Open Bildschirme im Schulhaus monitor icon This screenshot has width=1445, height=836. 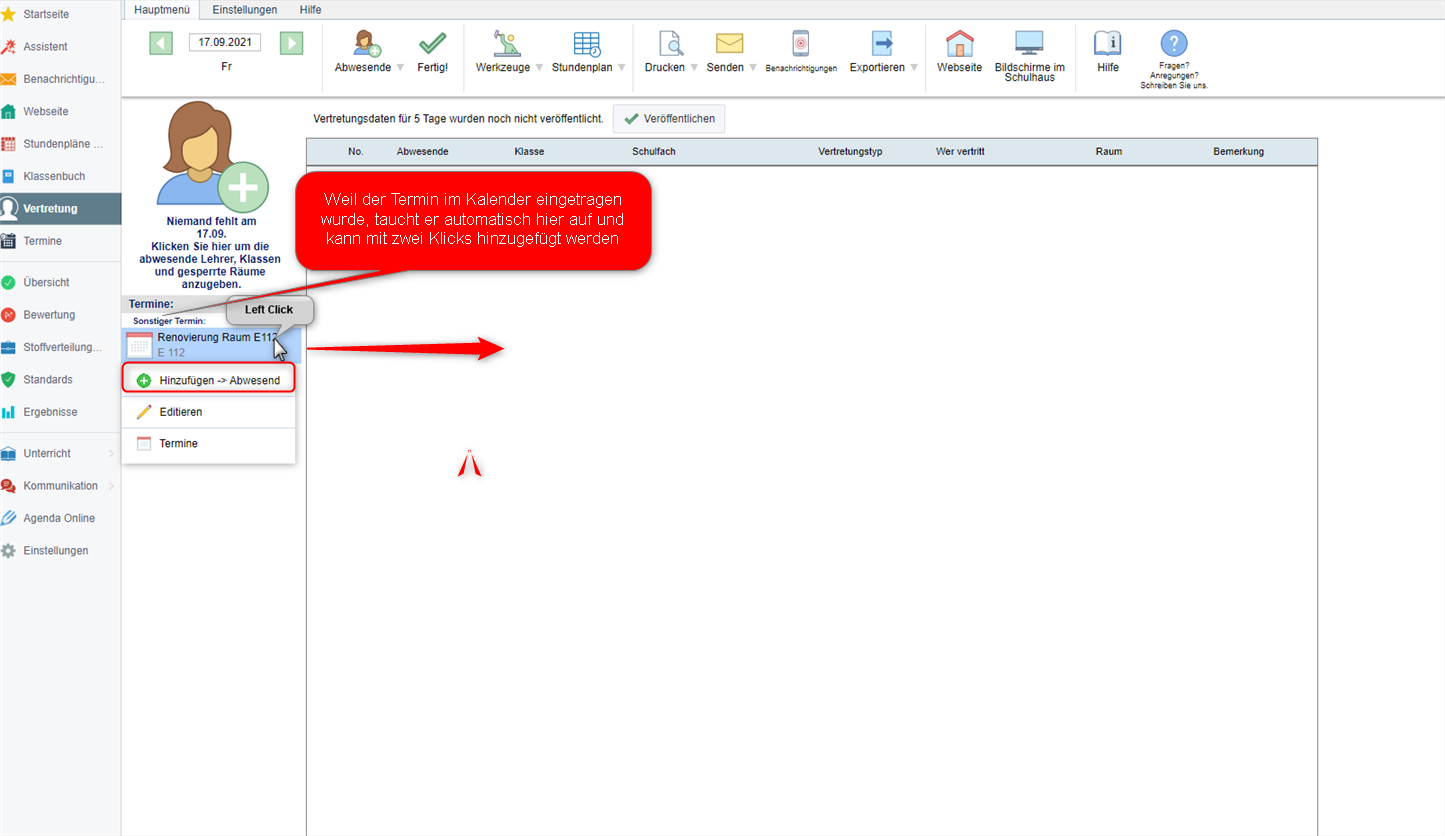[x=1029, y=43]
